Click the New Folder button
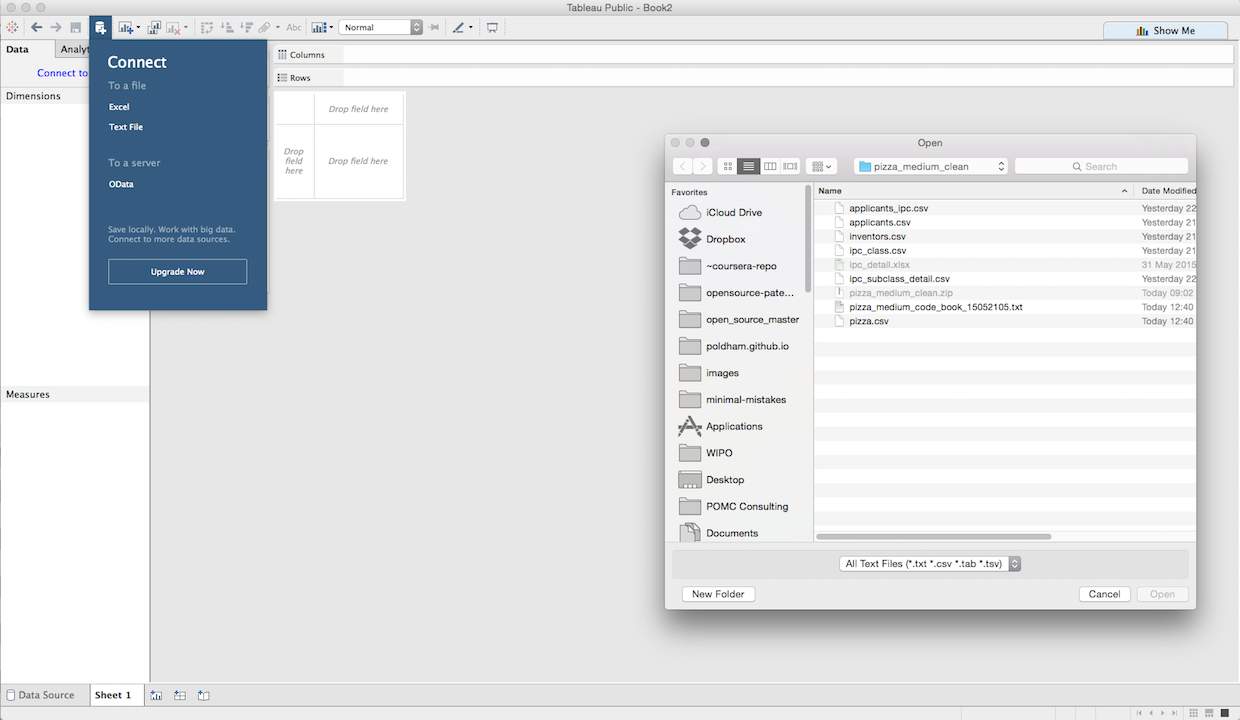Screen dimensions: 1240x720 tap(718, 594)
